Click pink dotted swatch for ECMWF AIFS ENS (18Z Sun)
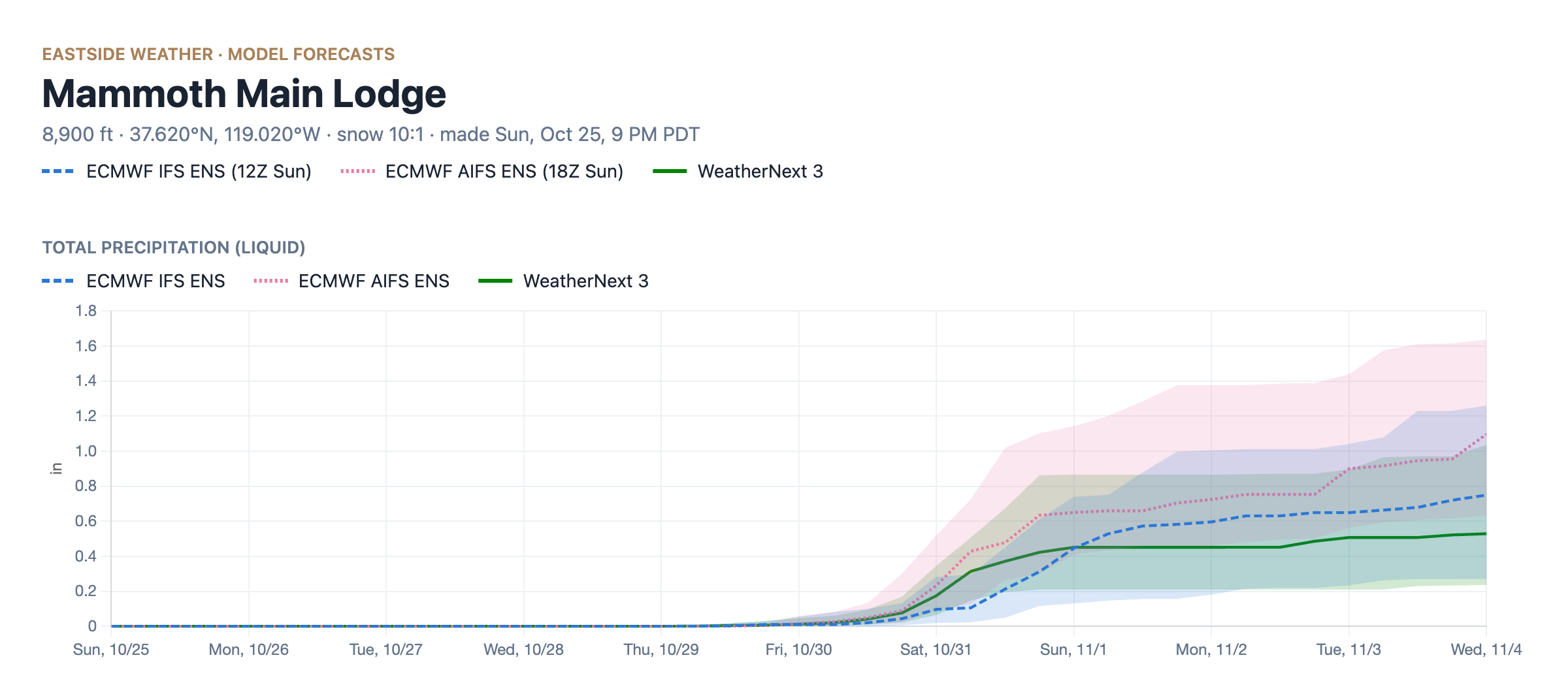This screenshot has height=681, width=1568. pyautogui.click(x=357, y=171)
